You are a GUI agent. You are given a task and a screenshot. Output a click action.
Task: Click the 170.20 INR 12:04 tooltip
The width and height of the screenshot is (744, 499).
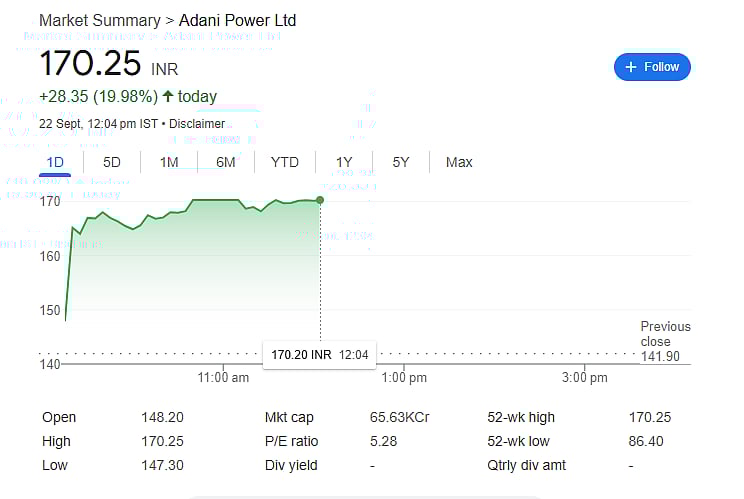[319, 355]
